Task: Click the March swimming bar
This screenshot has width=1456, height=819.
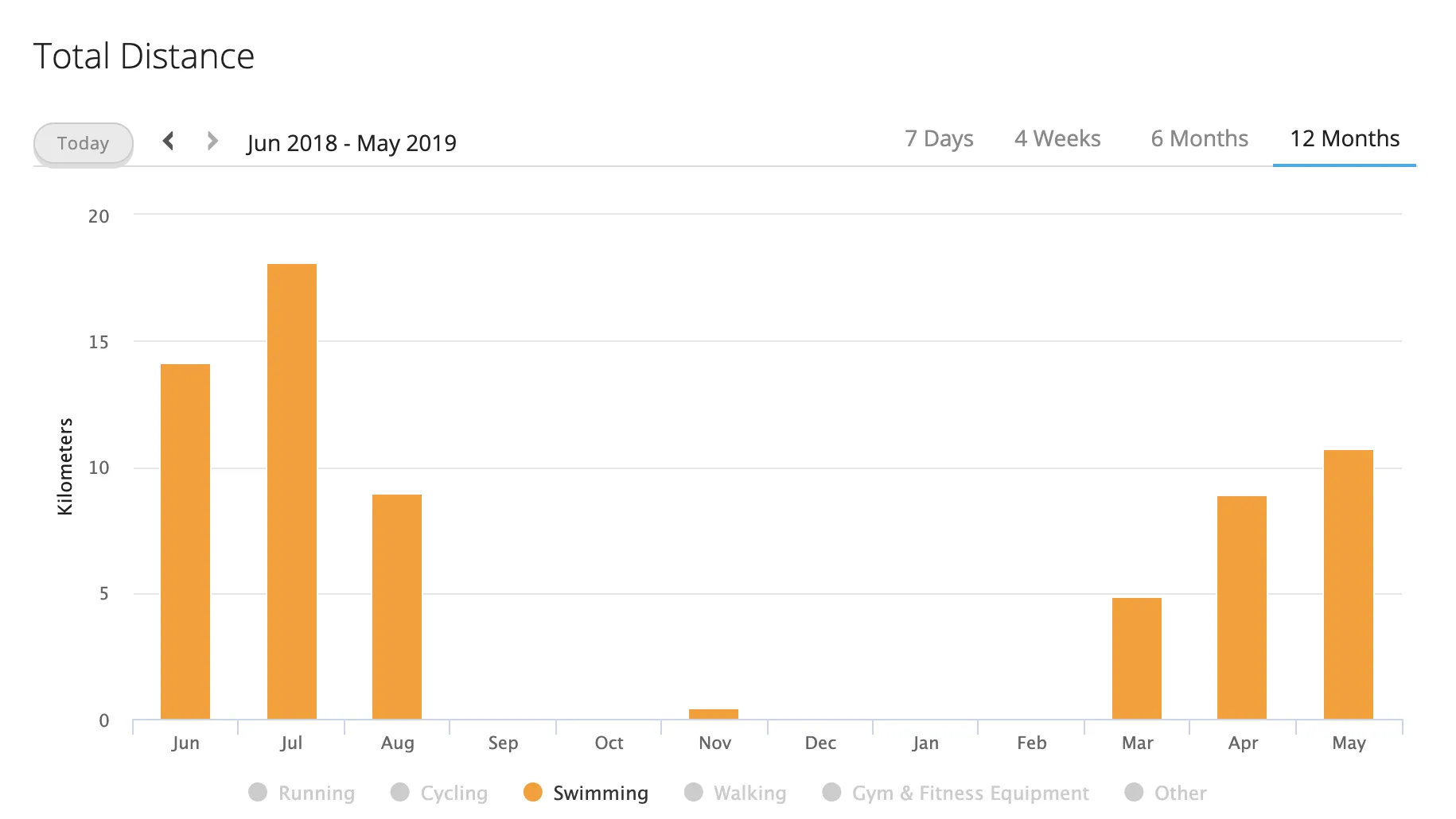Action: [x=1137, y=658]
